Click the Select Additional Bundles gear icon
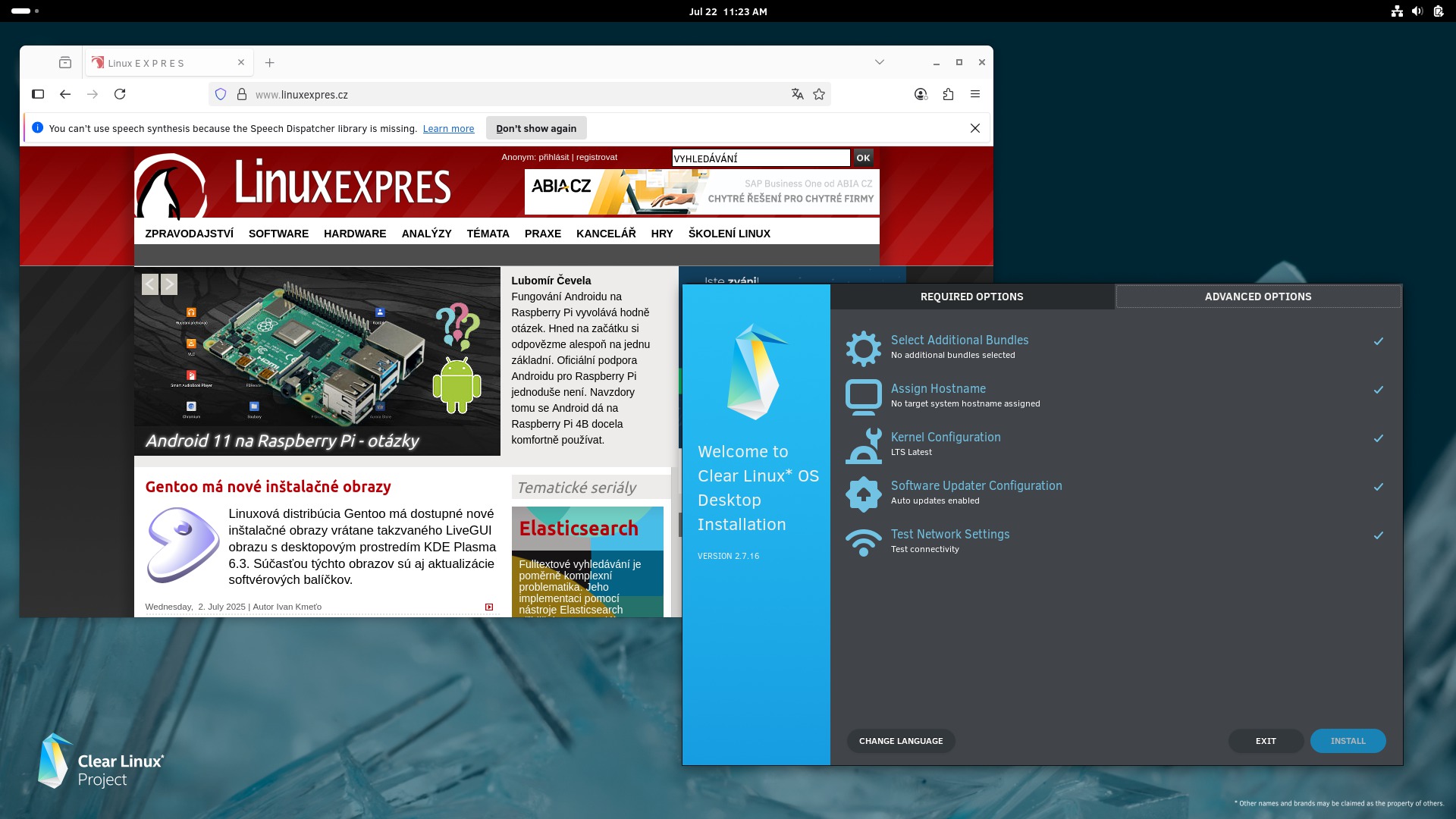The width and height of the screenshot is (1456, 819). (x=863, y=348)
